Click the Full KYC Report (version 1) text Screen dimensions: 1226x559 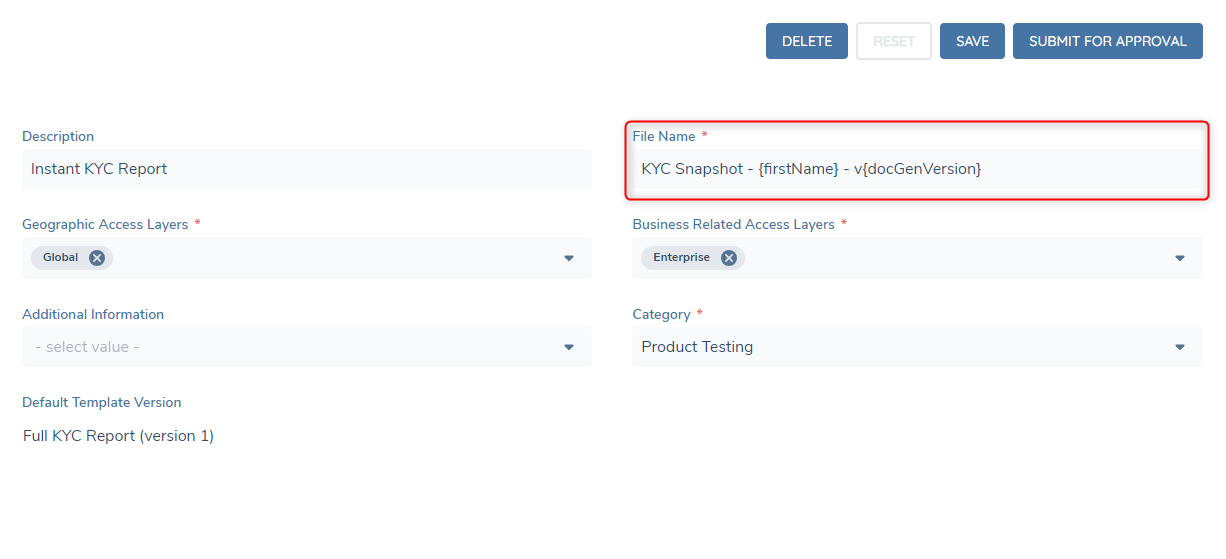[118, 436]
